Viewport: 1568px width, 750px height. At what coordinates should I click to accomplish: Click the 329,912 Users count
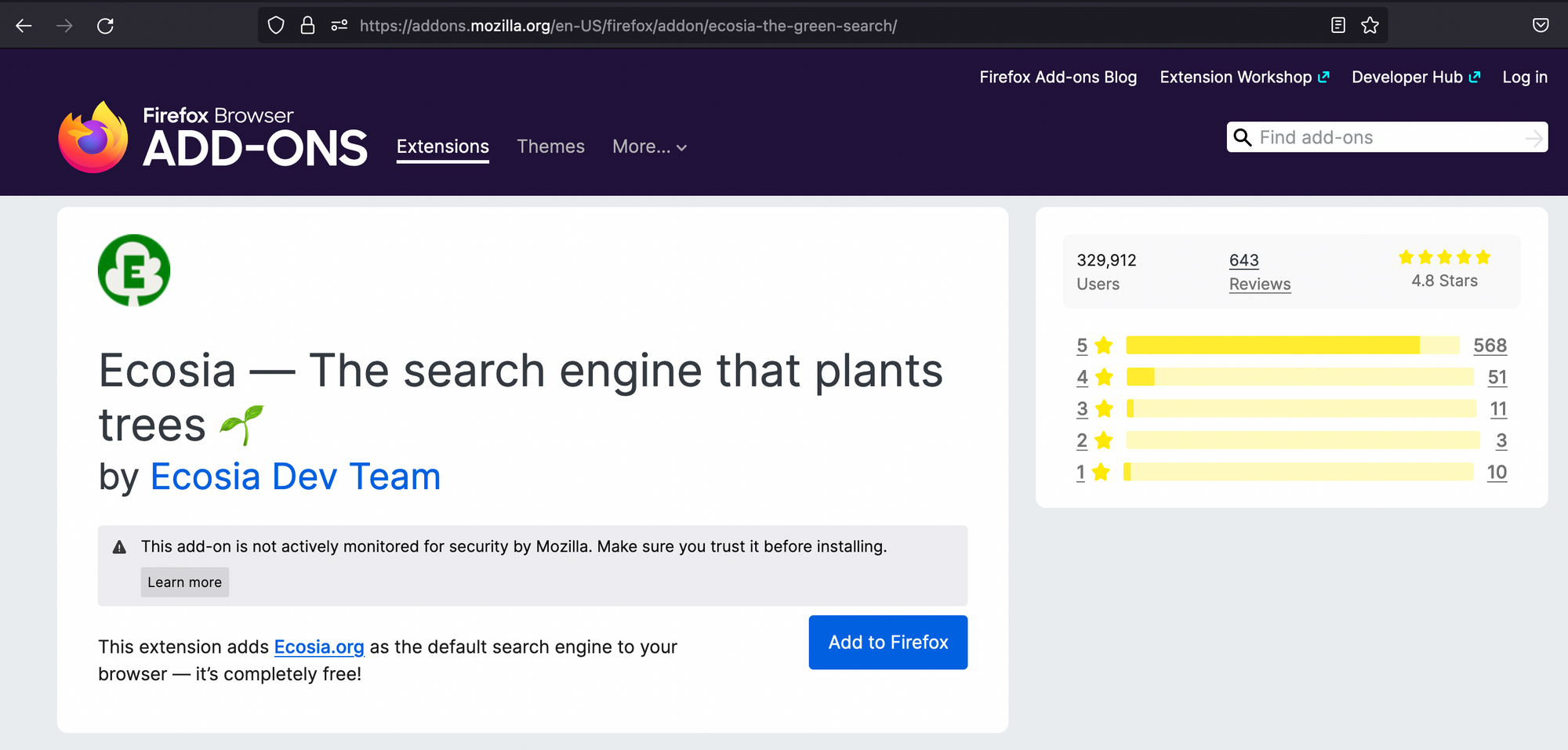(1106, 271)
